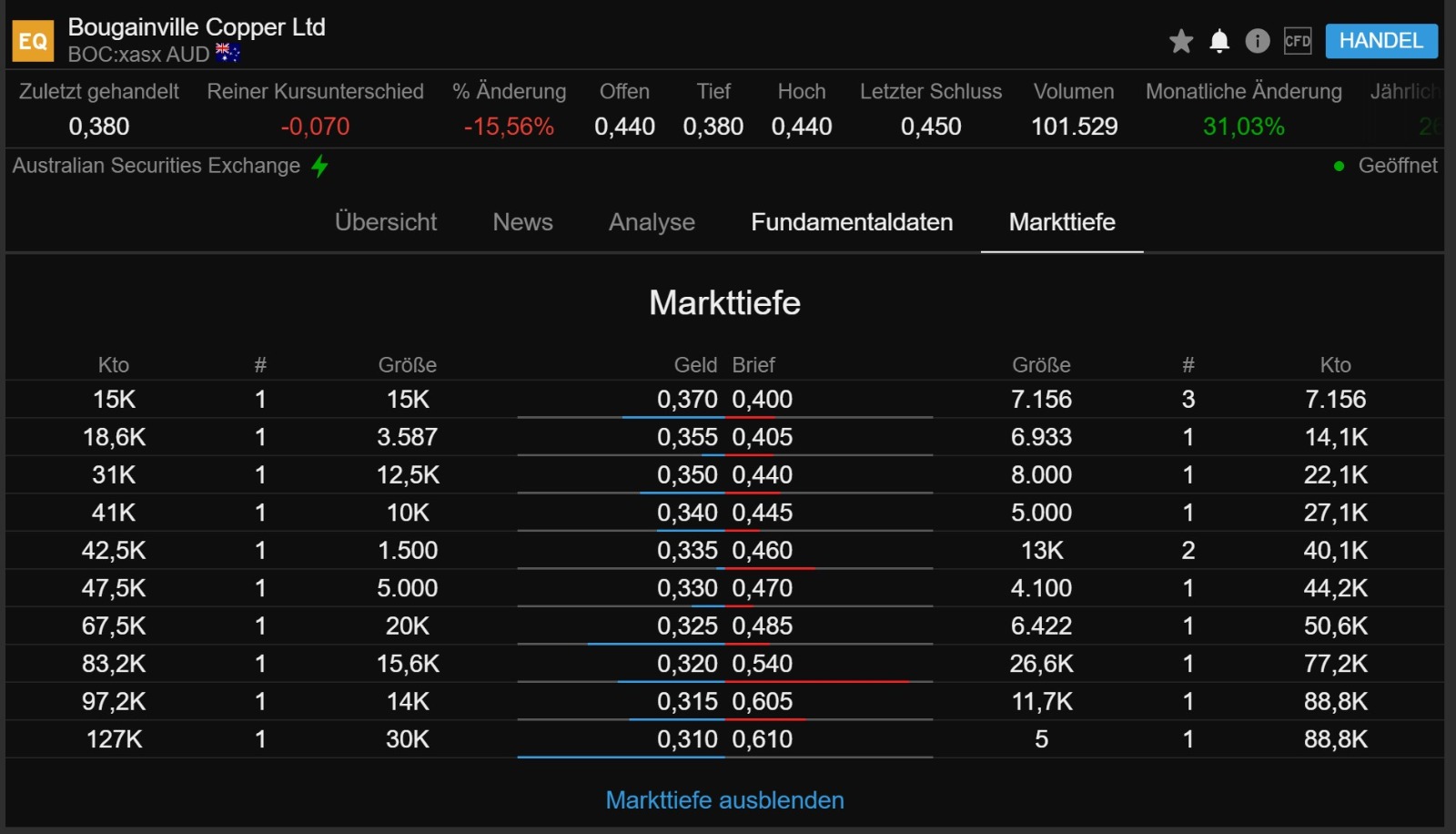Click bid price 0,315
Image resolution: width=1456 pixels, height=834 pixels.
[x=687, y=702]
